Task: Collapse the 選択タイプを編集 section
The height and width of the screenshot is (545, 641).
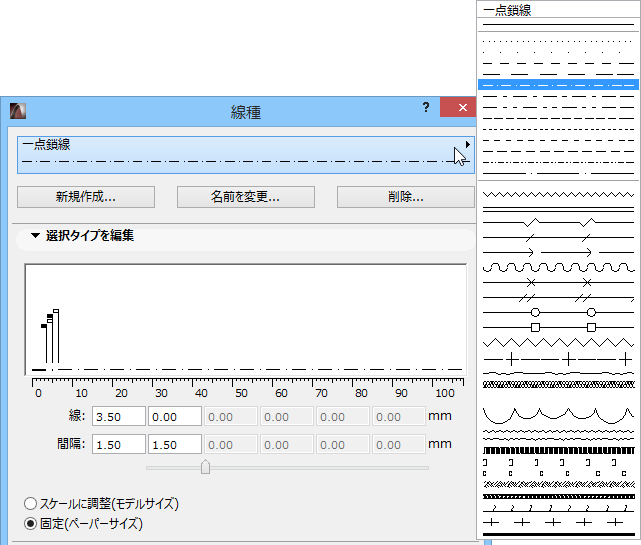Action: pos(36,235)
